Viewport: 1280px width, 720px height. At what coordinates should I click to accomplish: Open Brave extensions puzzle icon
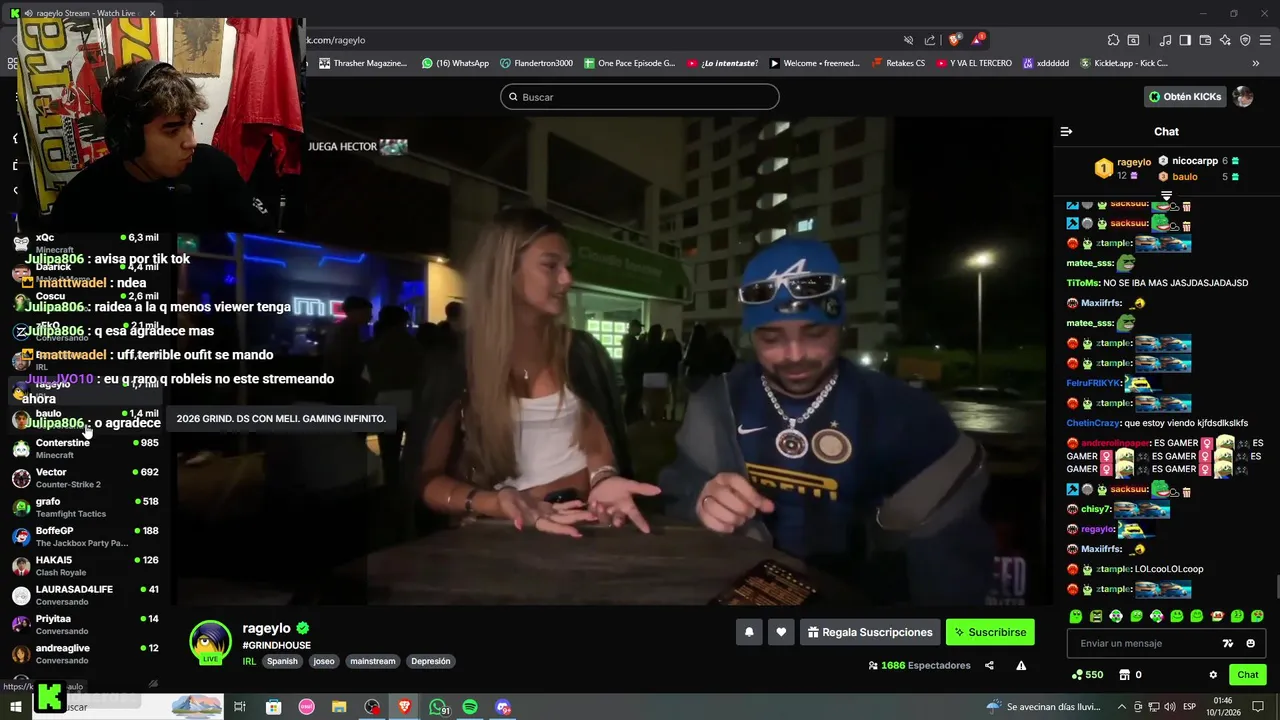point(1113,40)
